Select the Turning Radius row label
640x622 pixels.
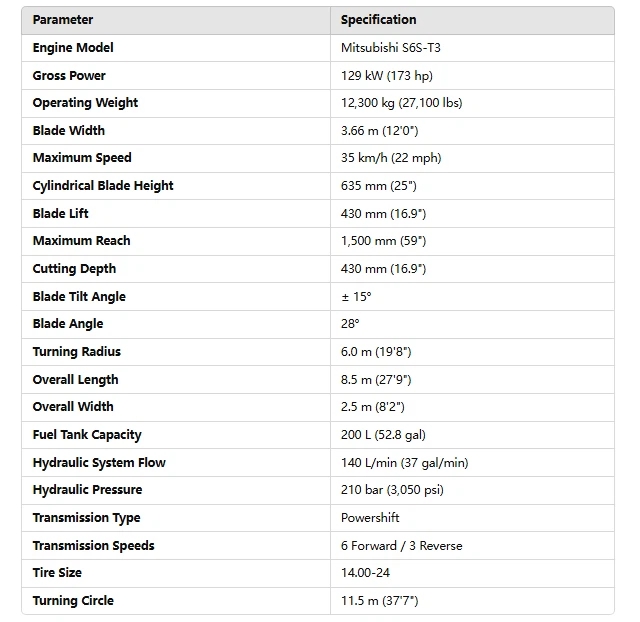(78, 352)
